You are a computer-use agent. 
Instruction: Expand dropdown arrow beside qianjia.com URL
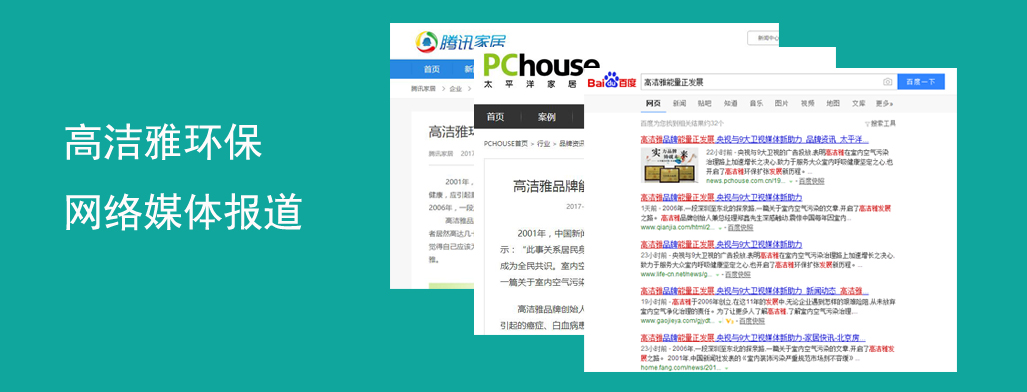click(x=720, y=227)
